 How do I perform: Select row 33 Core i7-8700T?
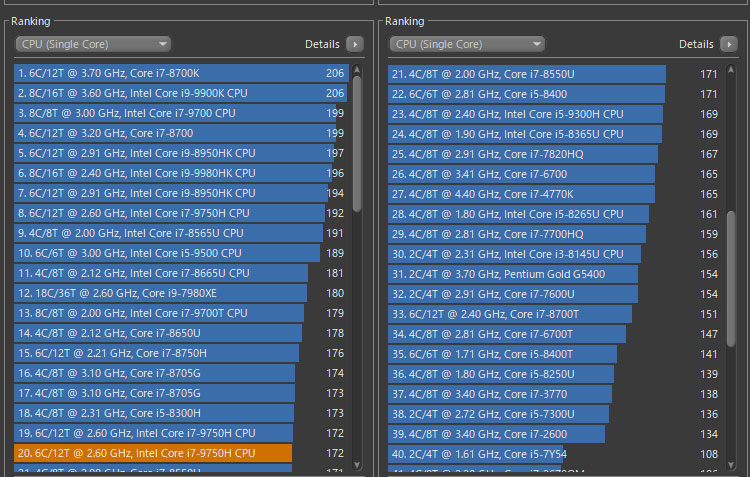click(x=555, y=314)
